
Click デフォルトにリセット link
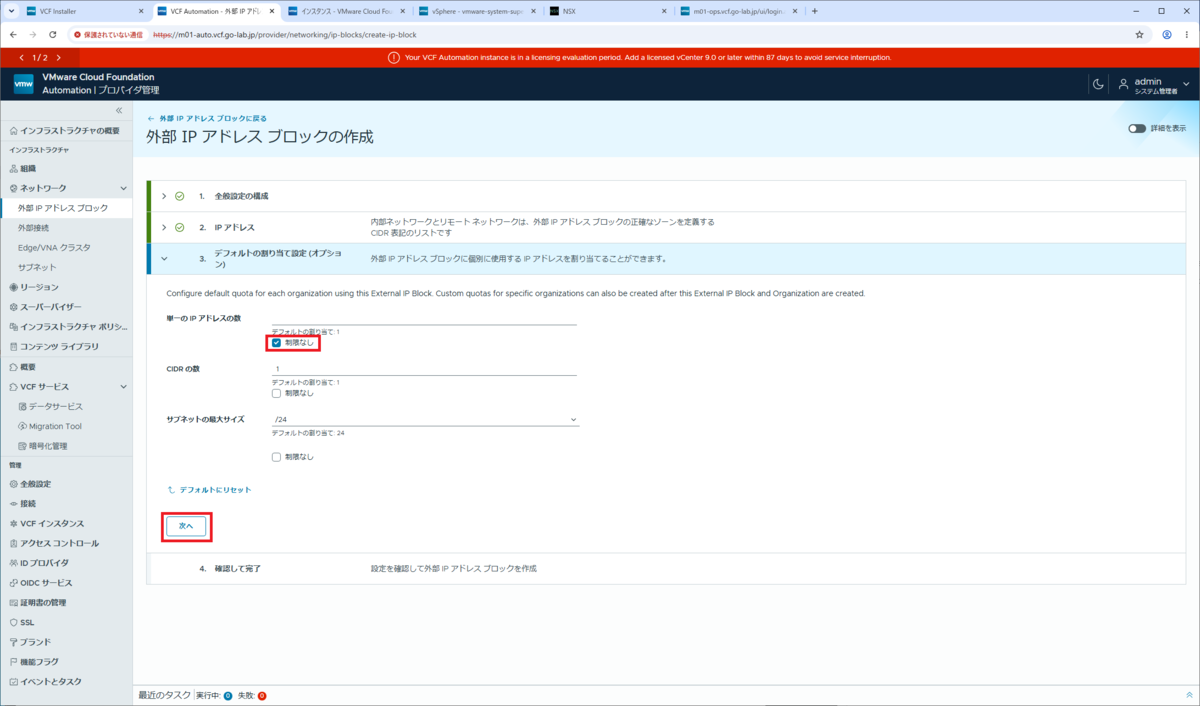pyautogui.click(x=209, y=490)
